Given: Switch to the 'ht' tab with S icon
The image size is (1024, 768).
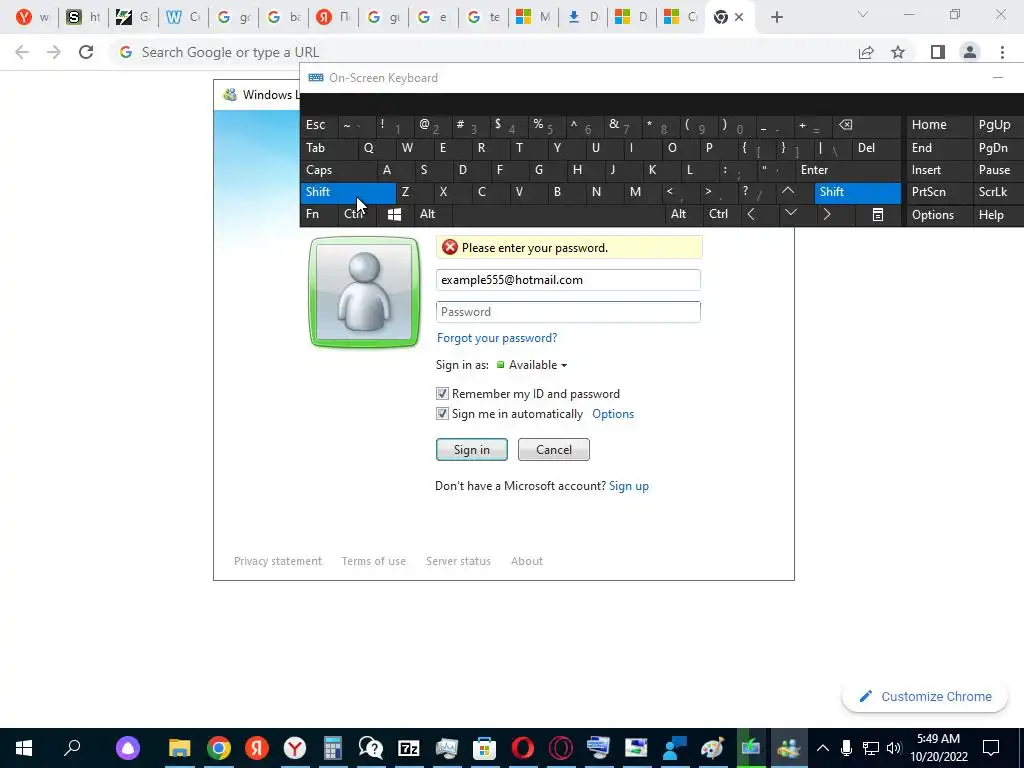Looking at the screenshot, I should tap(83, 17).
